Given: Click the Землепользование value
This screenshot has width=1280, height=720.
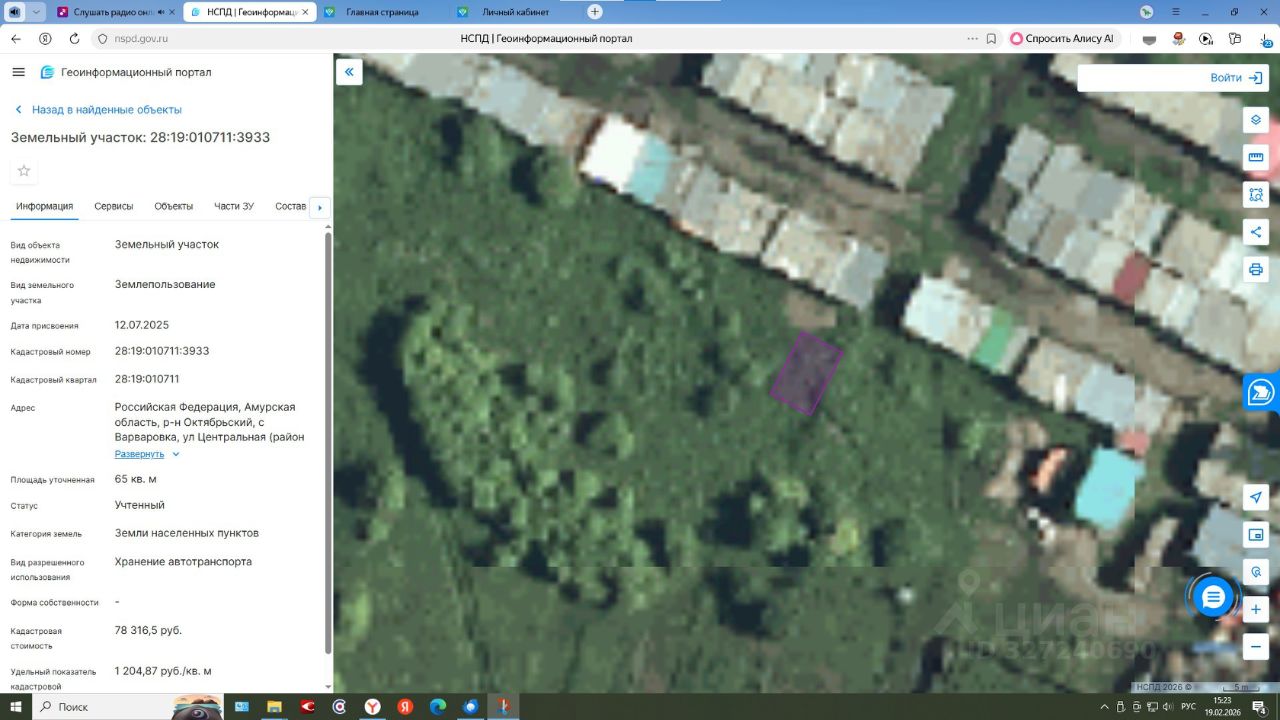Looking at the screenshot, I should [165, 284].
